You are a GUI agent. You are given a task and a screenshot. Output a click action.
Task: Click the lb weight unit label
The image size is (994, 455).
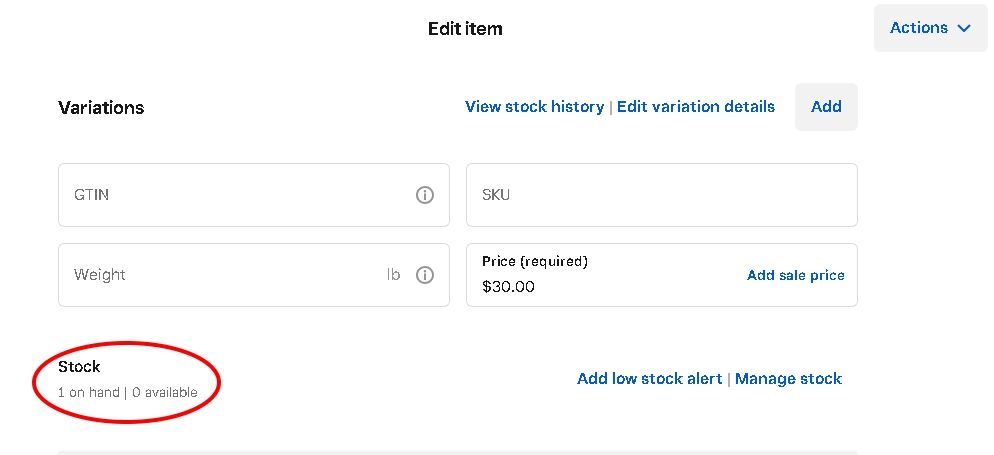394,275
